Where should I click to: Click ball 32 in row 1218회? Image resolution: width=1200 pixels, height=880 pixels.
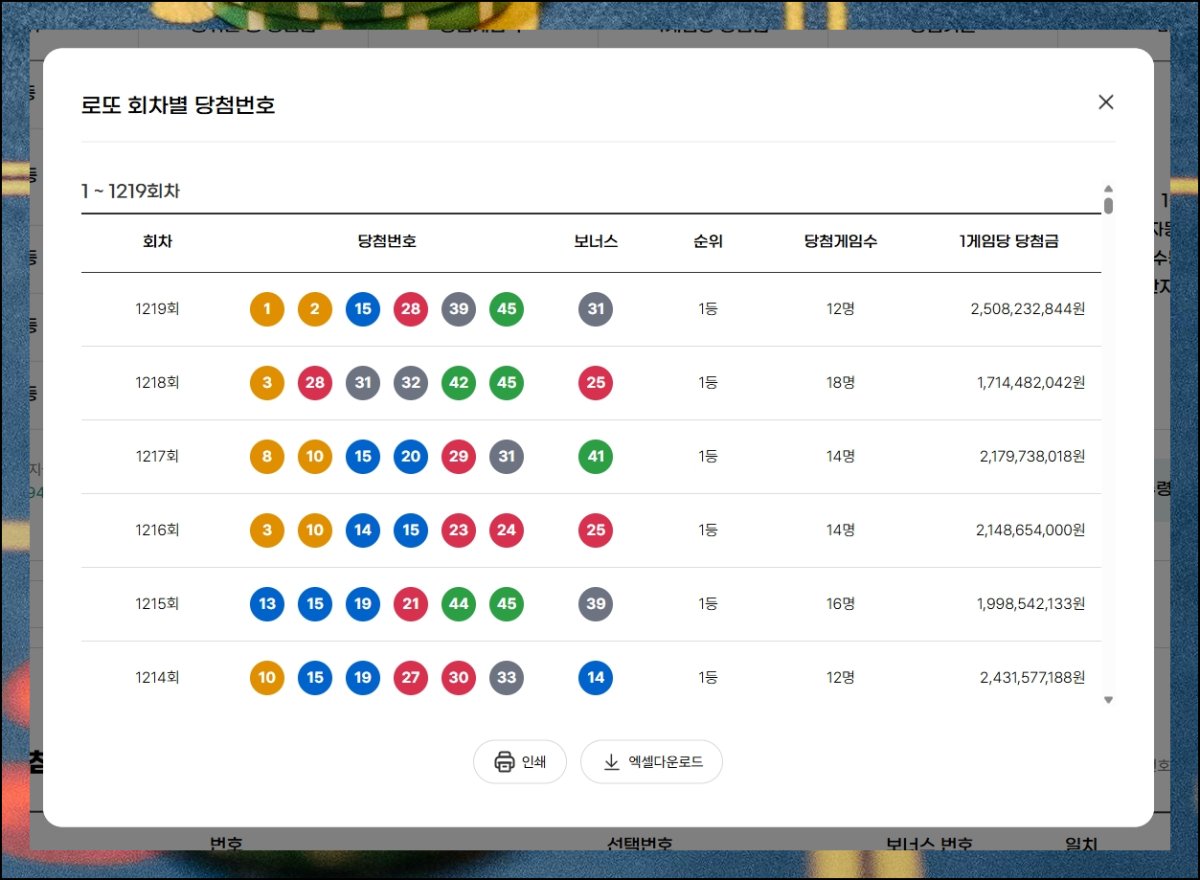pyautogui.click(x=411, y=383)
